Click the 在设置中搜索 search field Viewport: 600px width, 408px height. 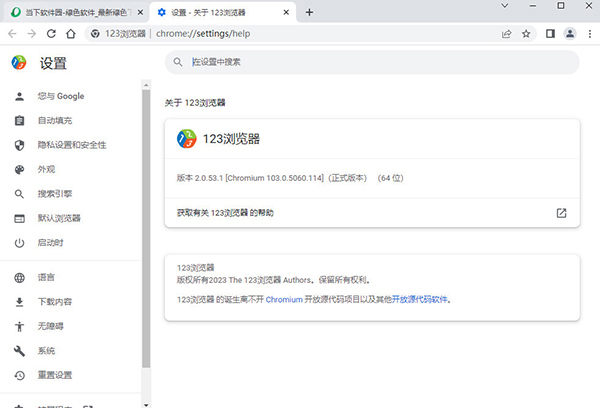[380, 62]
